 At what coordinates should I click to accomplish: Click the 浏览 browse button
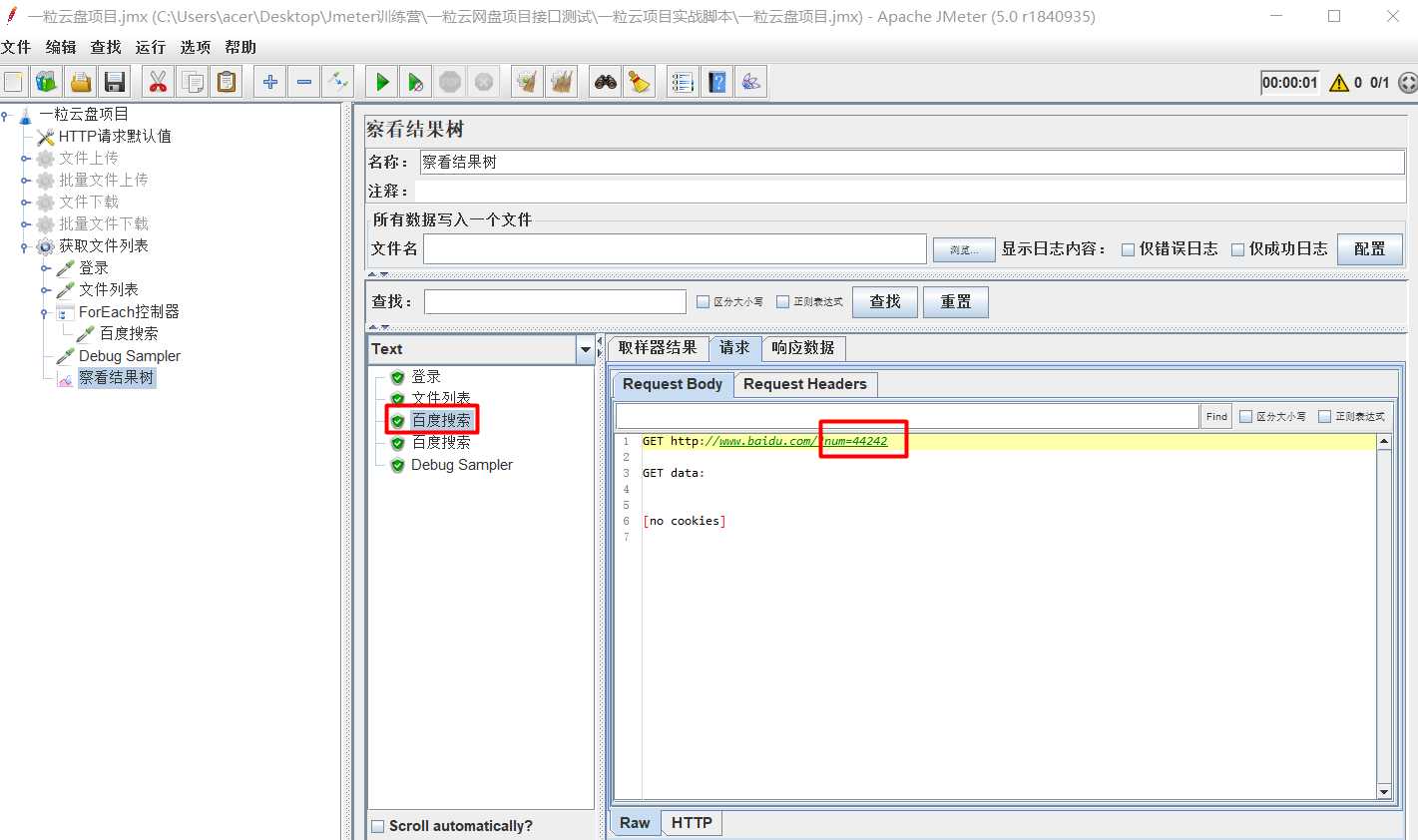[x=964, y=249]
